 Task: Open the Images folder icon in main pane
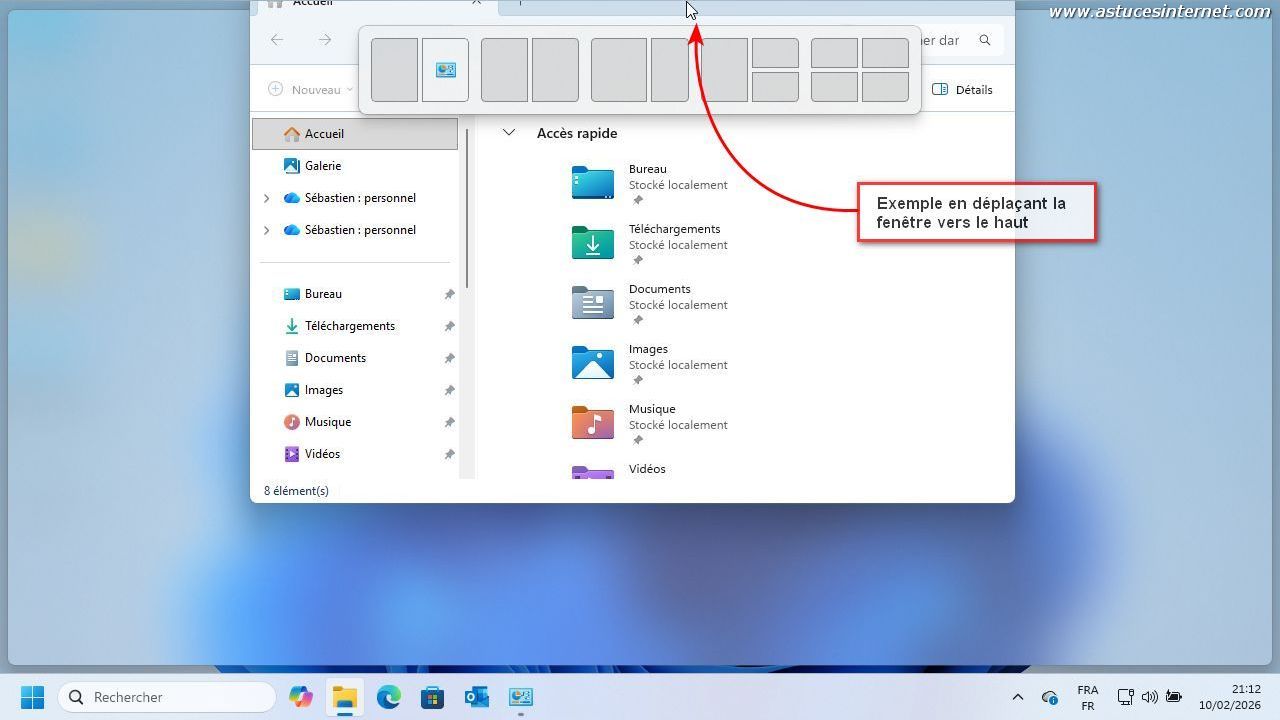pyautogui.click(x=593, y=363)
